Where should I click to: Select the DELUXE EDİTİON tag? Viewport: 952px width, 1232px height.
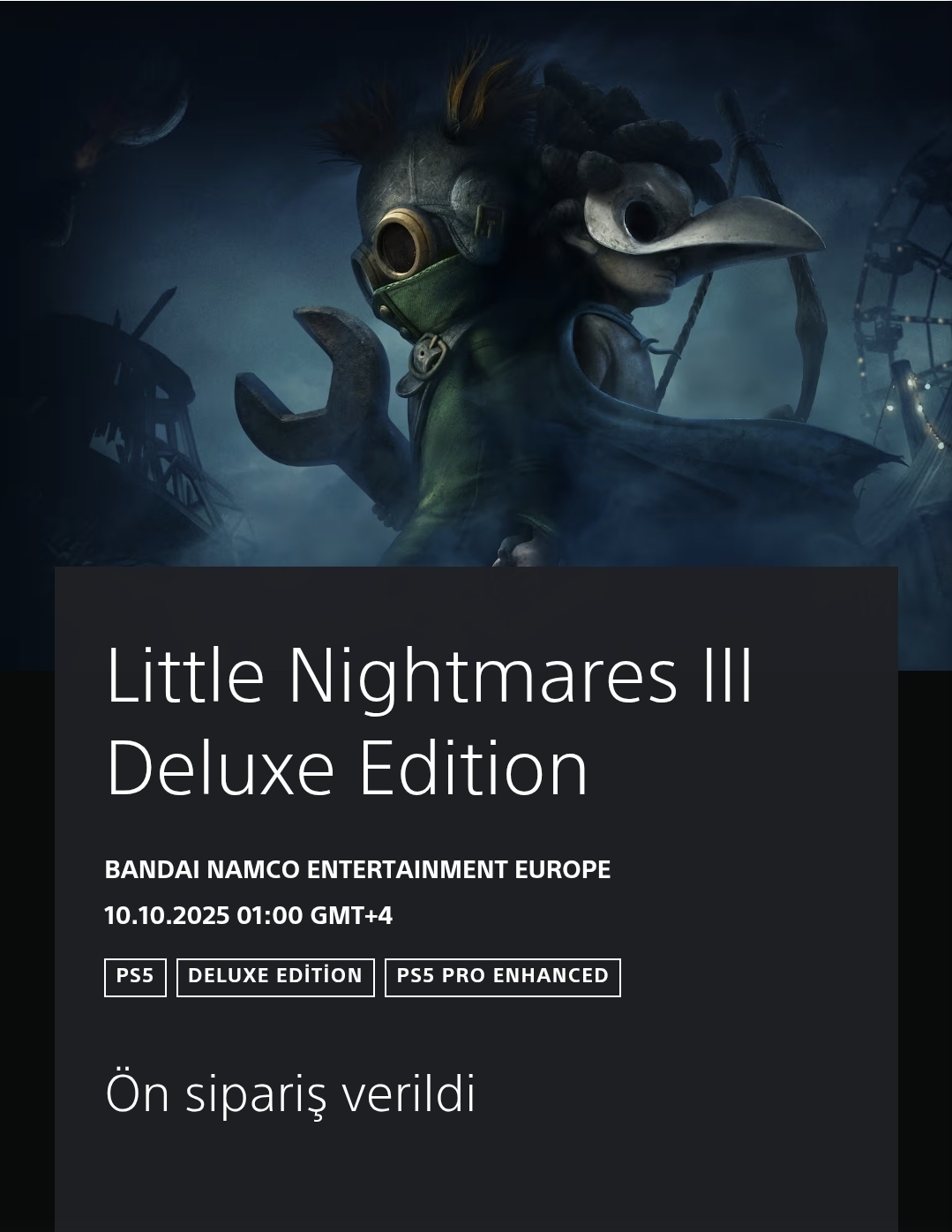275,977
